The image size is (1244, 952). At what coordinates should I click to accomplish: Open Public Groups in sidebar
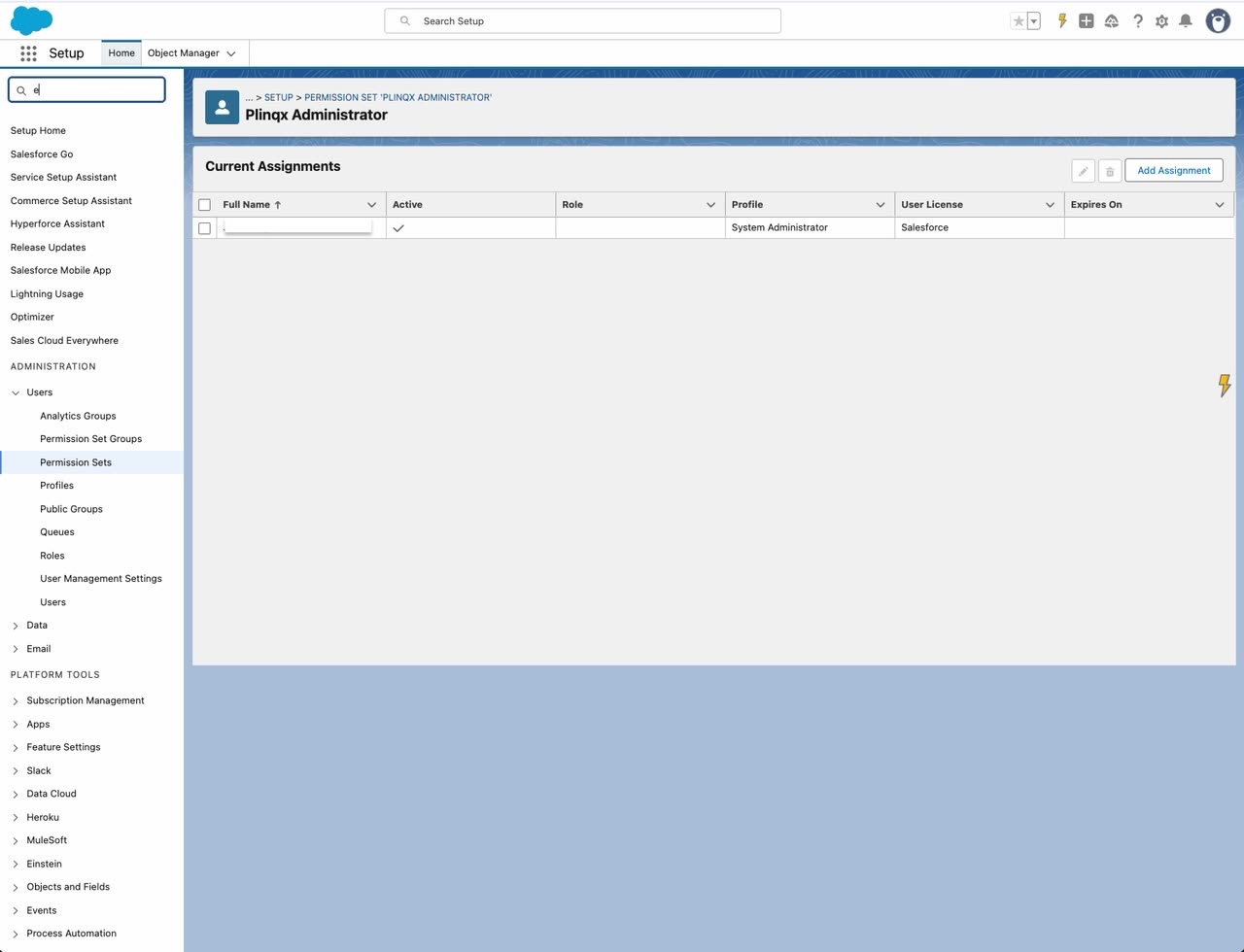pyautogui.click(x=71, y=509)
